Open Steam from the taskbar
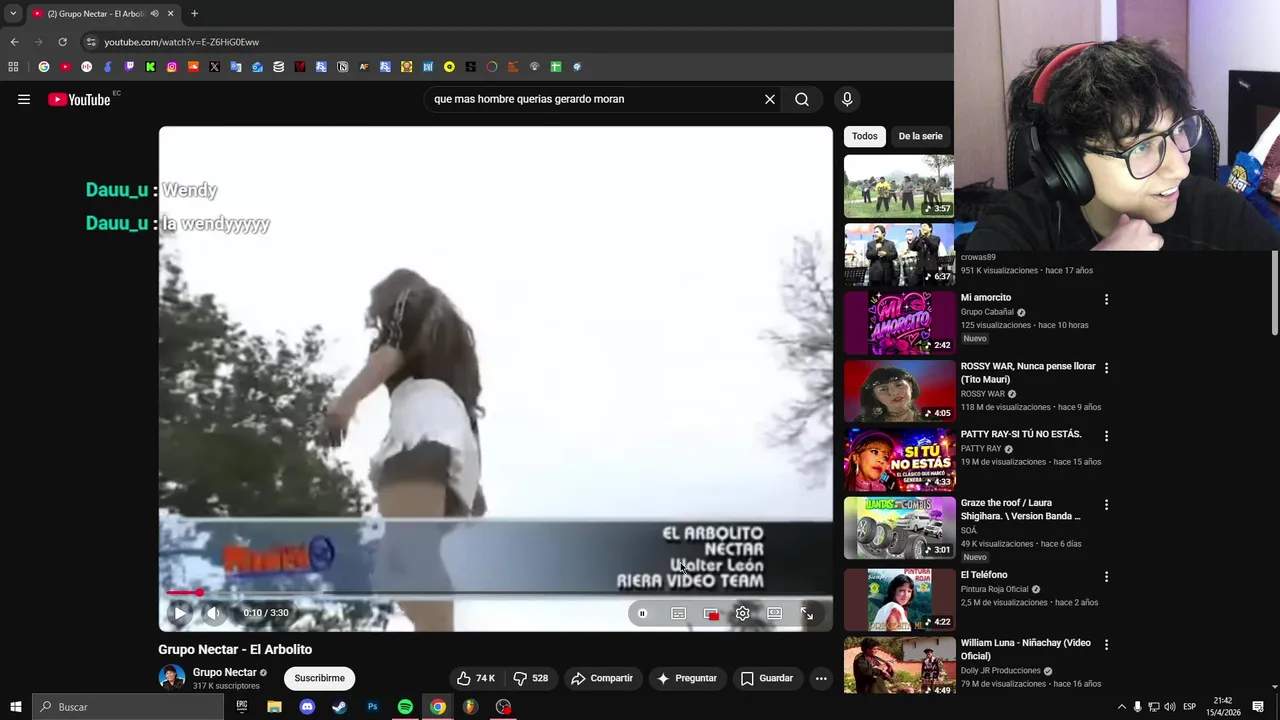 pyautogui.click(x=339, y=707)
